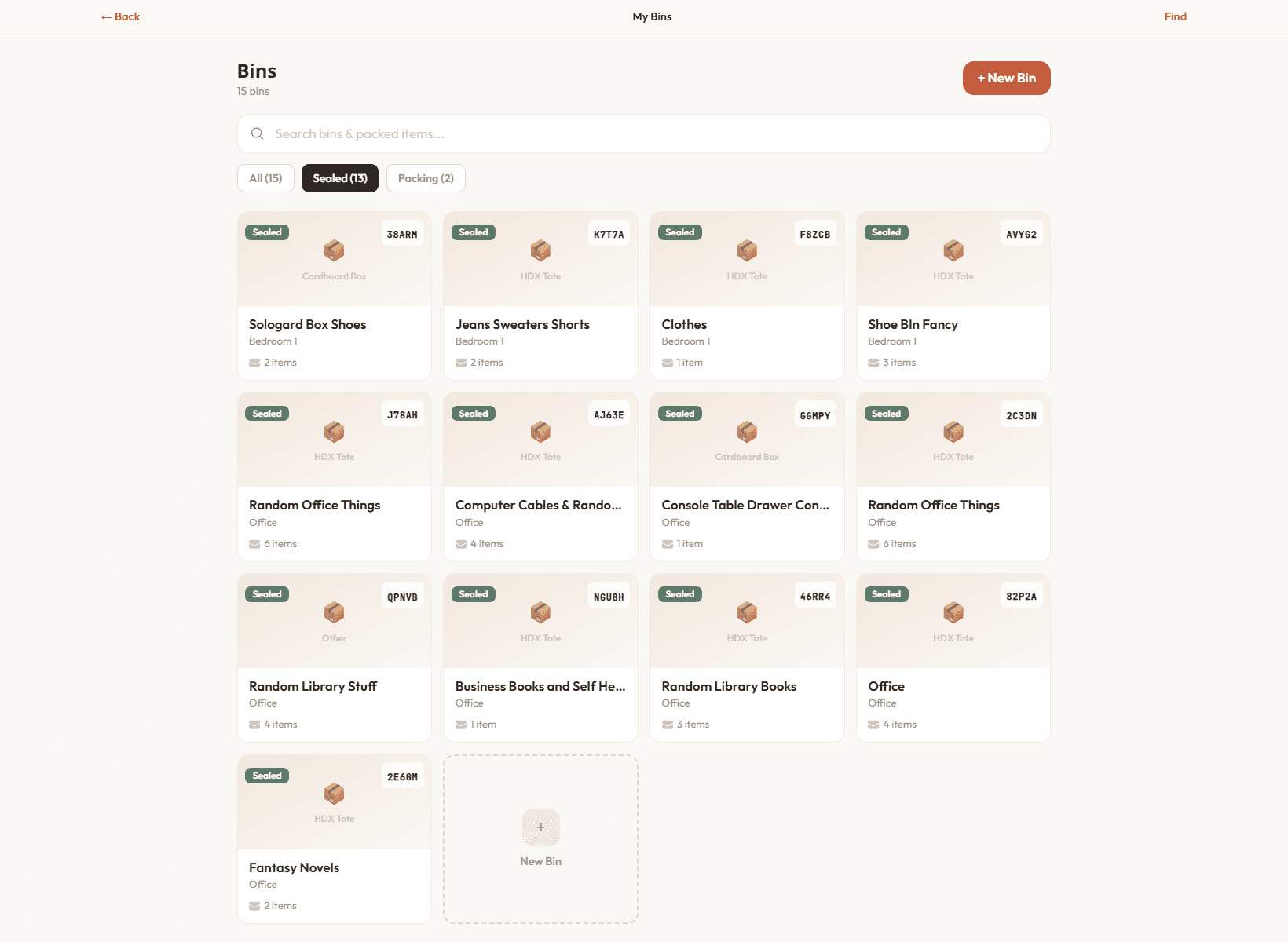
Task: Click bin code K7T7A badge
Action: (x=609, y=234)
